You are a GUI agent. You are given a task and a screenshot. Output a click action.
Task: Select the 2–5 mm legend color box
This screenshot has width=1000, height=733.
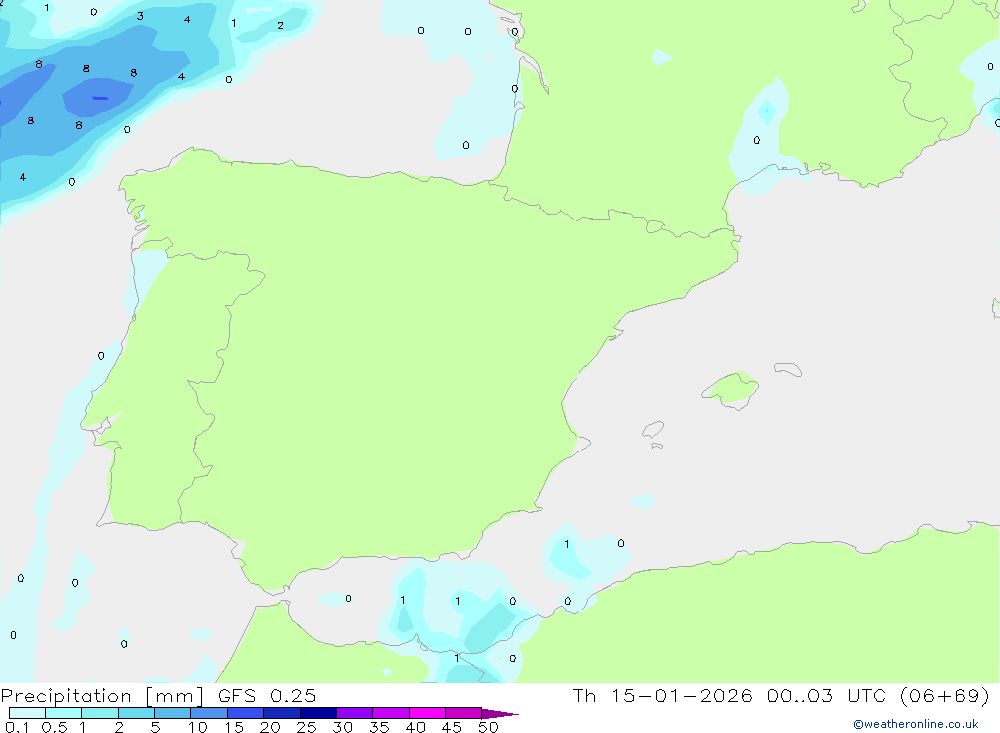pos(136,713)
